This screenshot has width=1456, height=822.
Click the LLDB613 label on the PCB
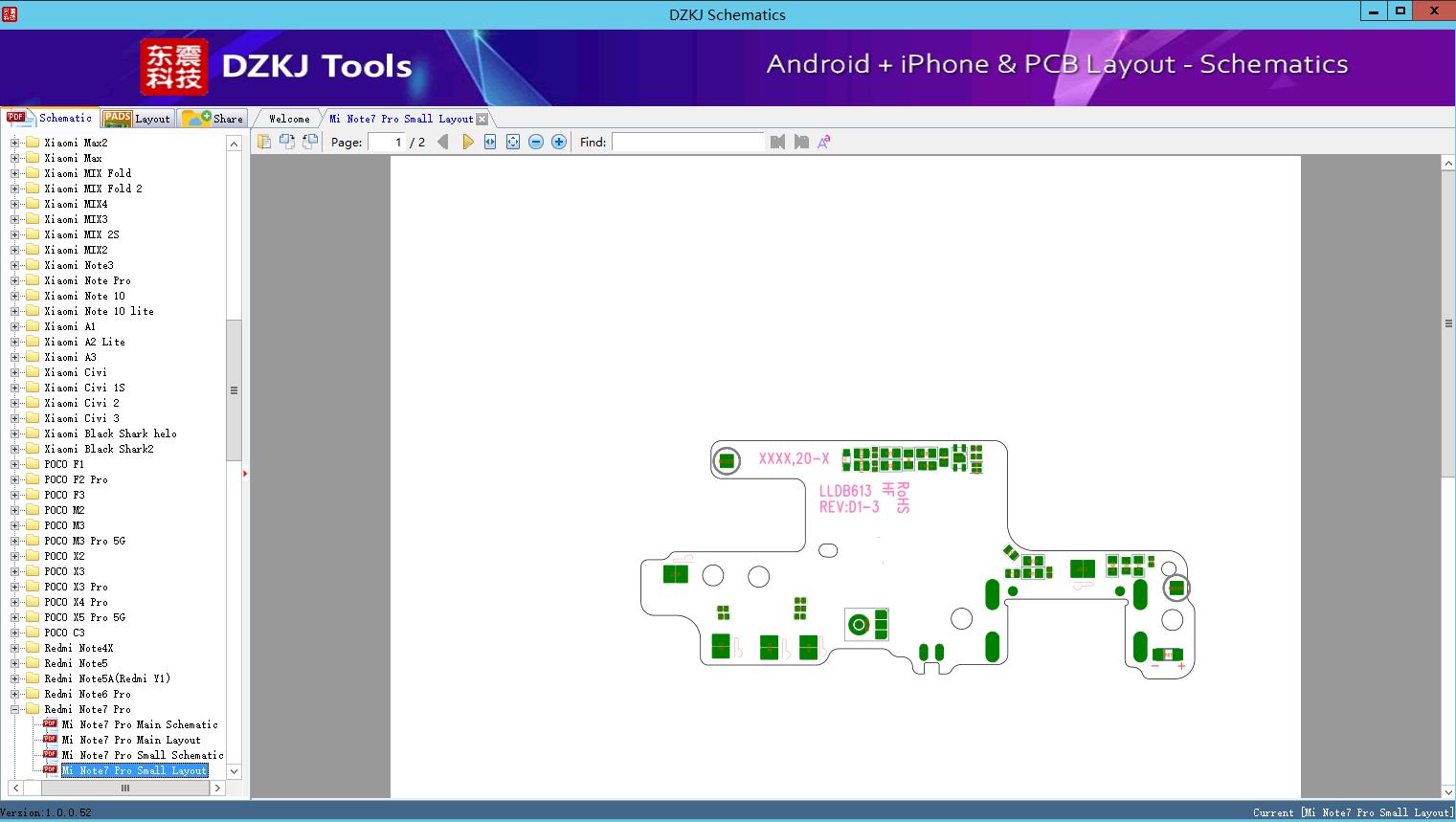[845, 491]
